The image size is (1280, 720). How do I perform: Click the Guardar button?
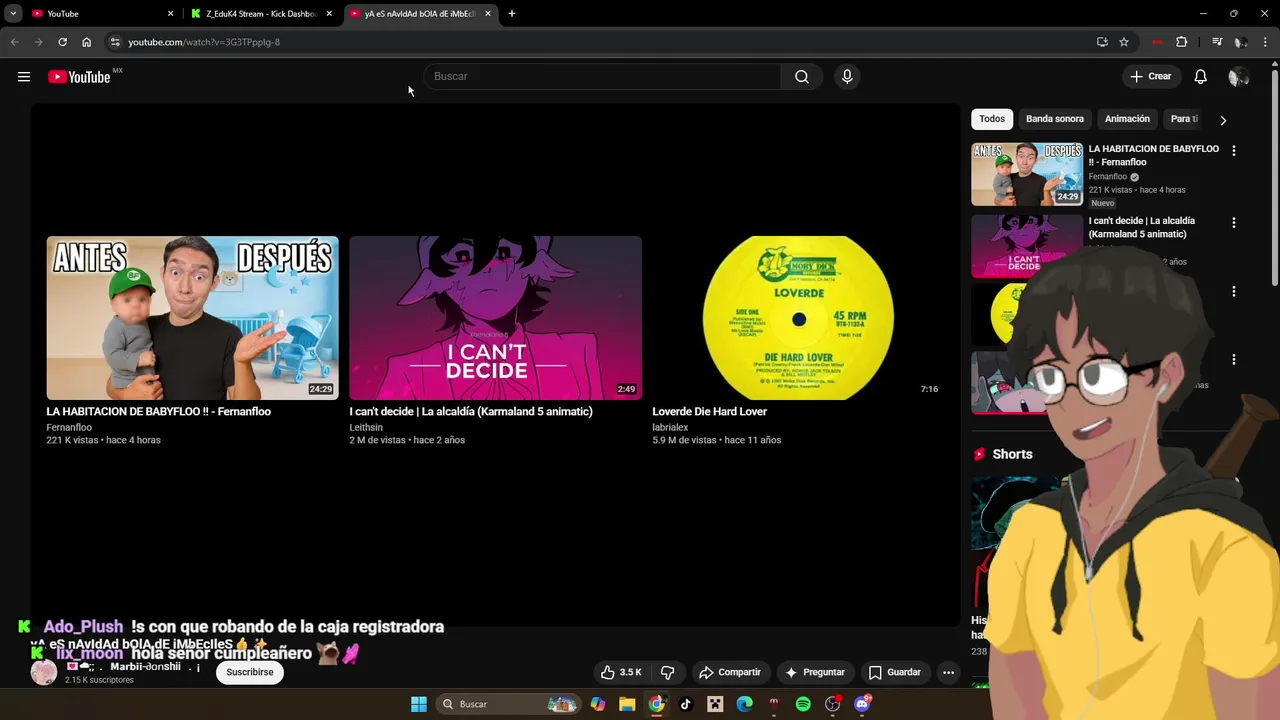click(x=895, y=672)
